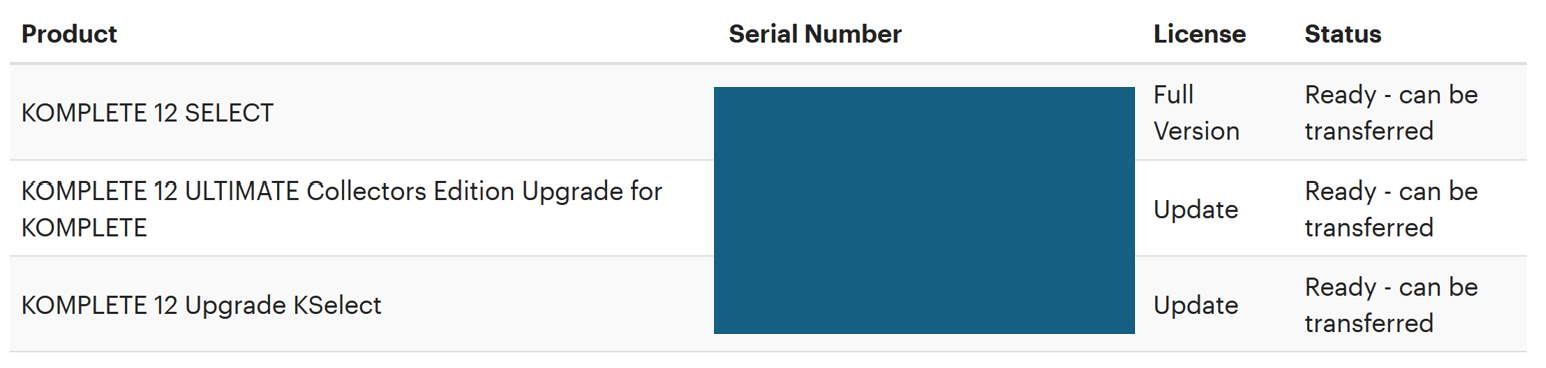Select the KOMPLETE 12 Upgrade KSelect product

click(201, 305)
